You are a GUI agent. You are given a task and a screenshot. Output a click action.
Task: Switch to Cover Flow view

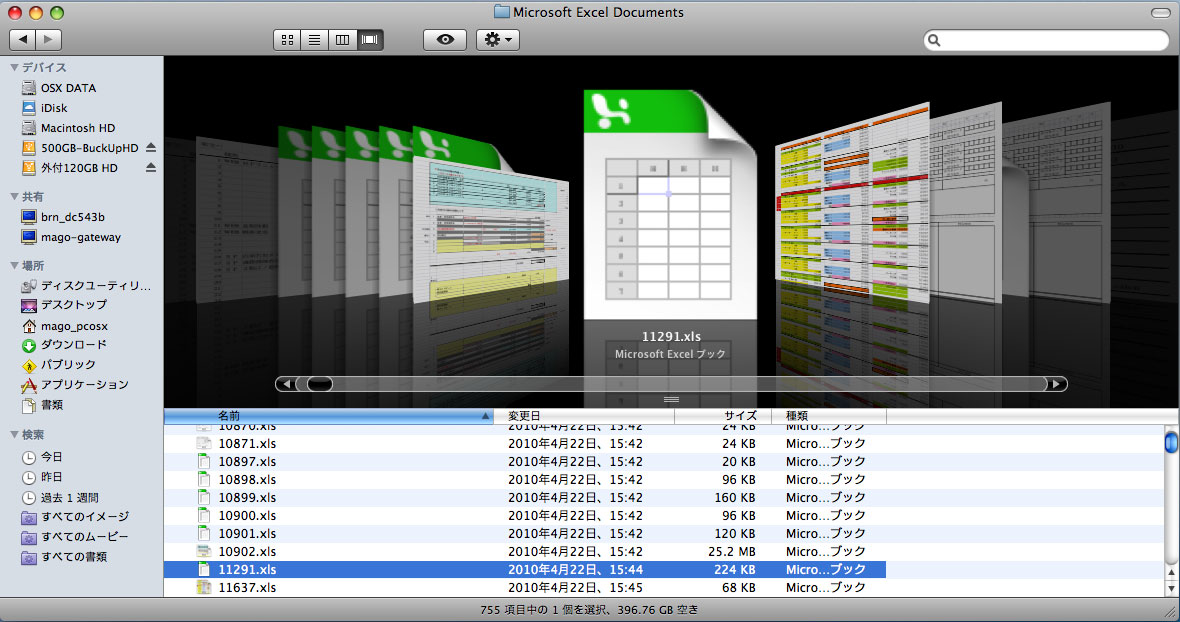point(370,40)
